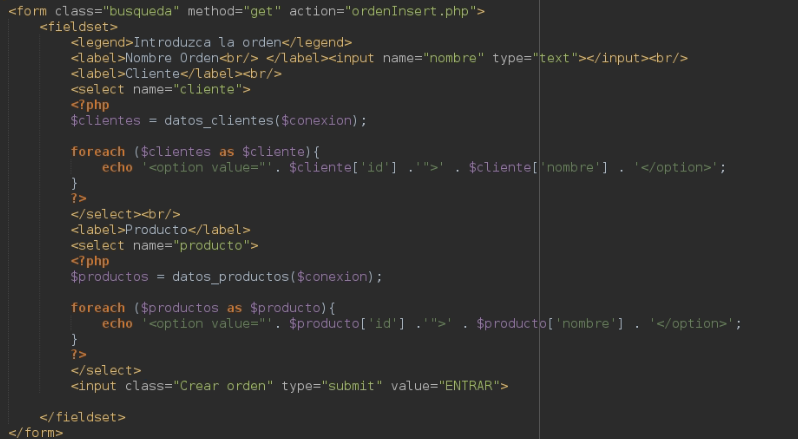Click the value "ENTRAR" string
This screenshot has width=798, height=439.
tap(469, 386)
